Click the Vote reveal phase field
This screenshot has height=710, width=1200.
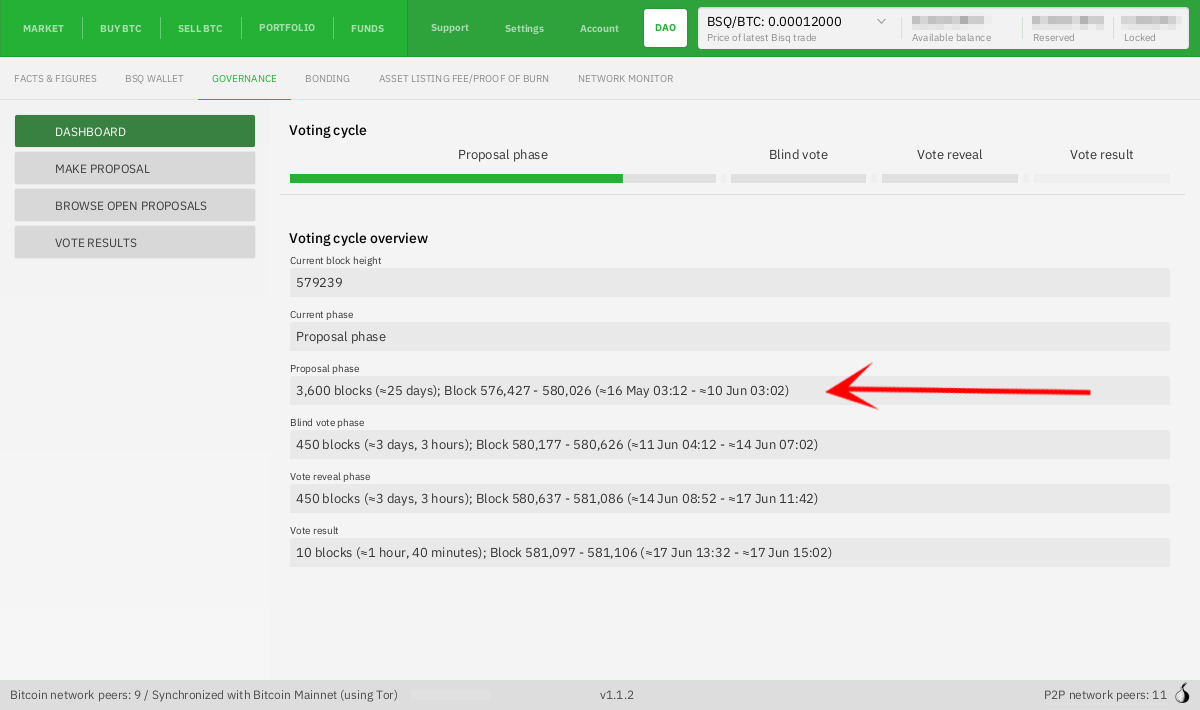click(x=730, y=499)
